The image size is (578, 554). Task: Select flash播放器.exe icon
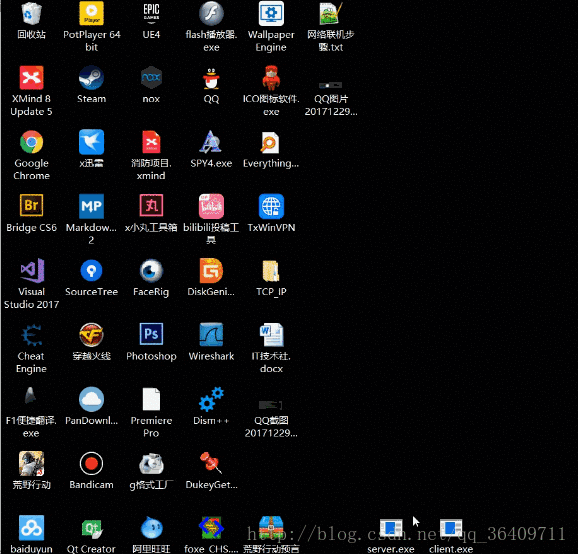(x=211, y=14)
